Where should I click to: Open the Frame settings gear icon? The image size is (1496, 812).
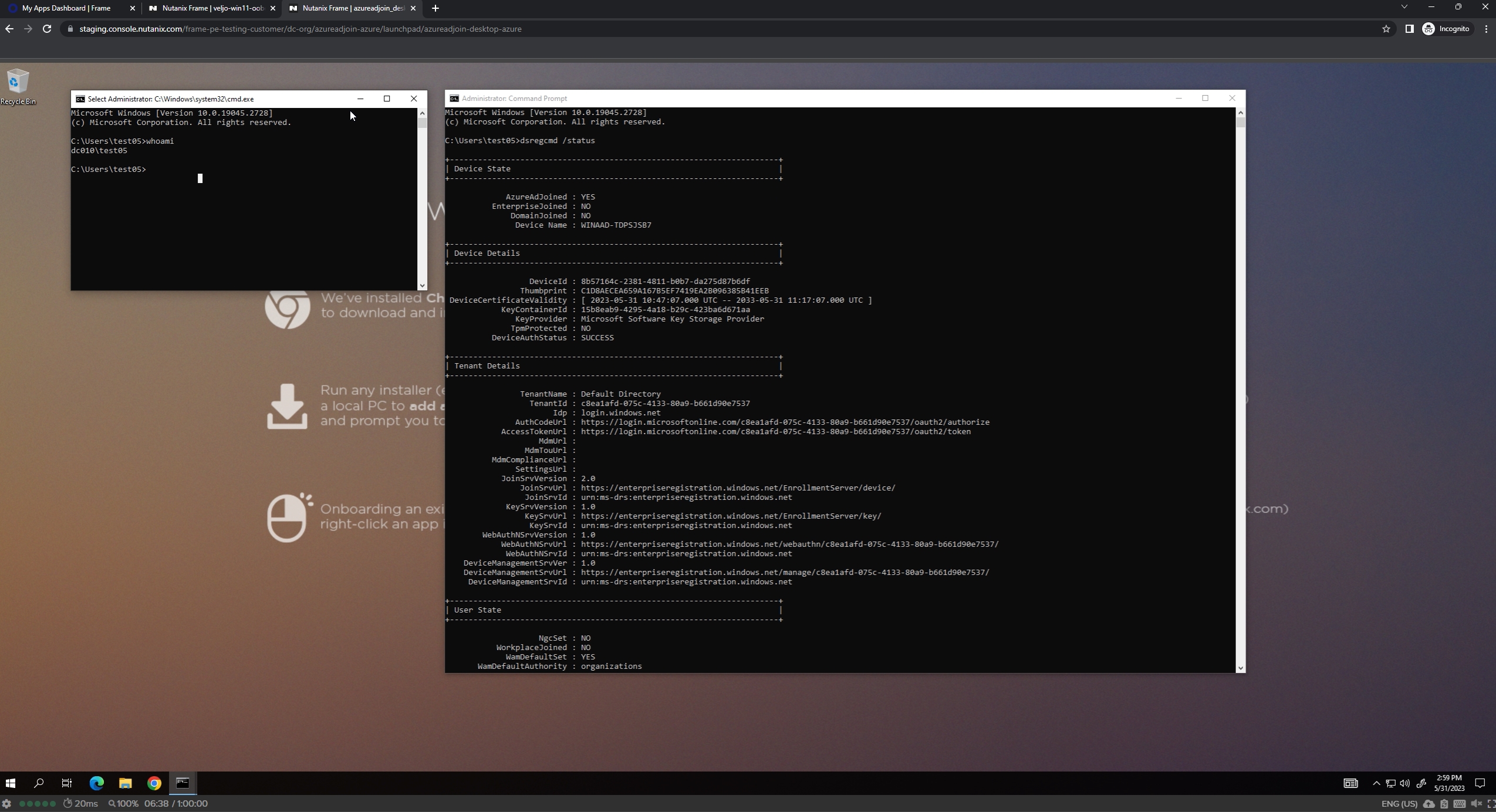click(x=6, y=804)
